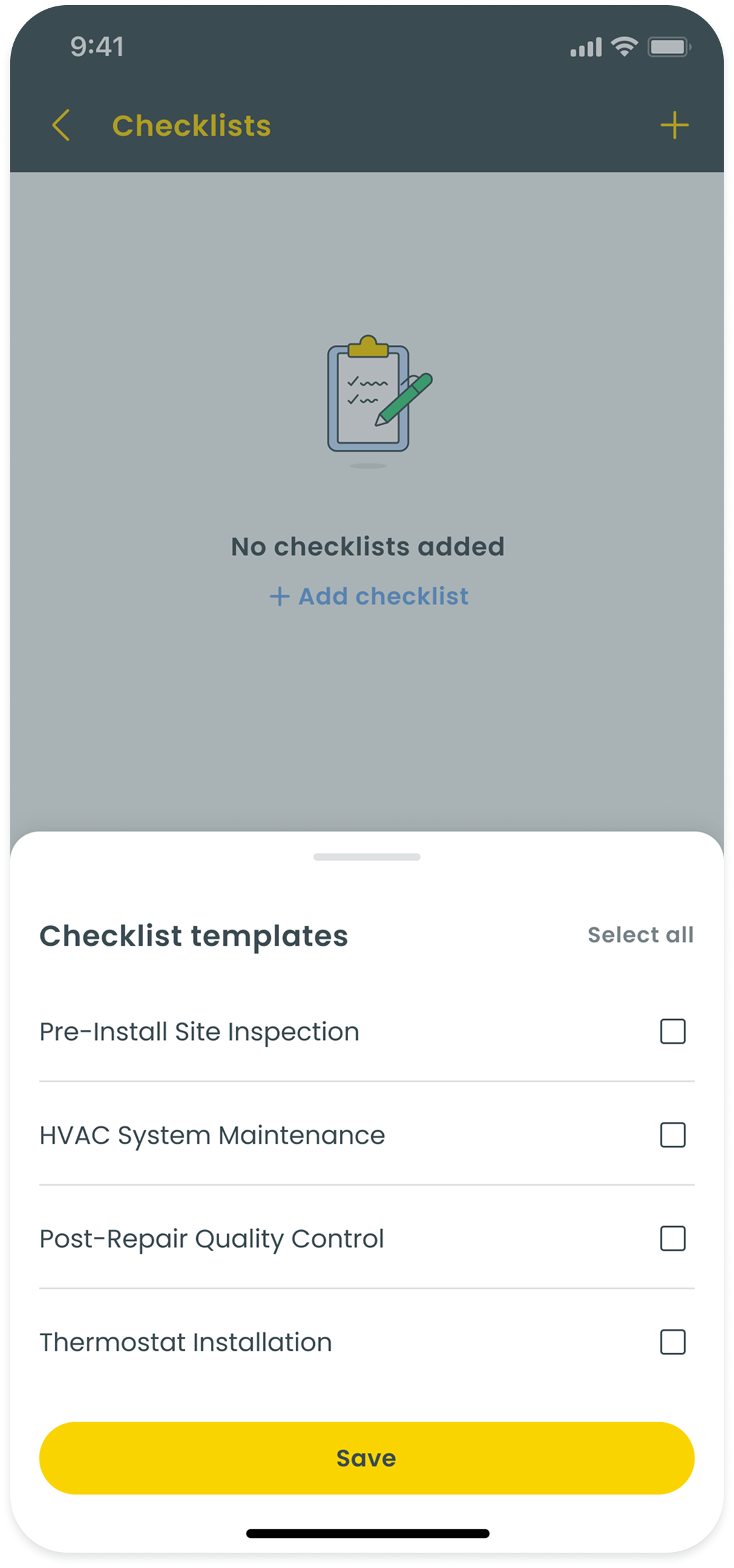Screen dimensions: 734x1568
Task: Select the Pre-Install Site Inspection template label
Action: point(199,1032)
